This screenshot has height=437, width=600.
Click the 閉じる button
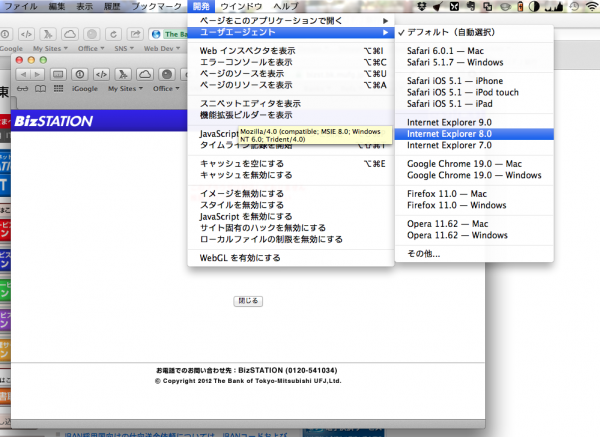(x=248, y=301)
